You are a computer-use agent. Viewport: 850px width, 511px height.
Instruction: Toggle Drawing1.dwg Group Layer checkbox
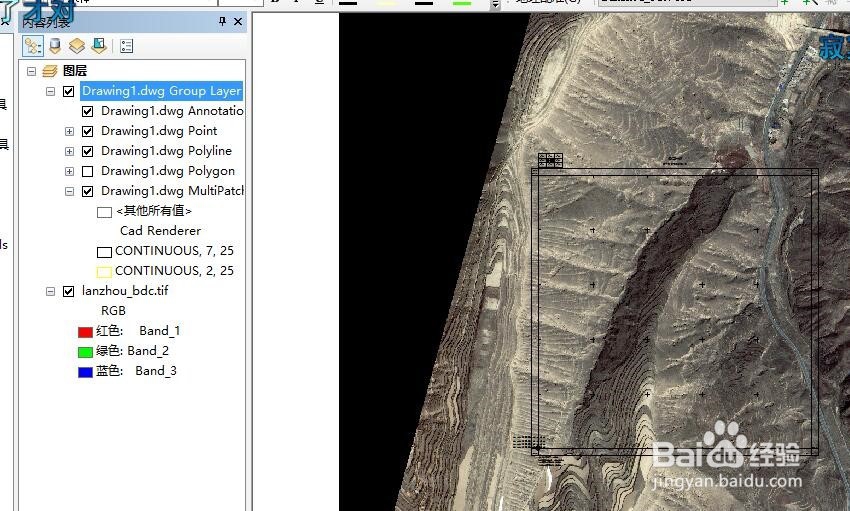coord(68,91)
